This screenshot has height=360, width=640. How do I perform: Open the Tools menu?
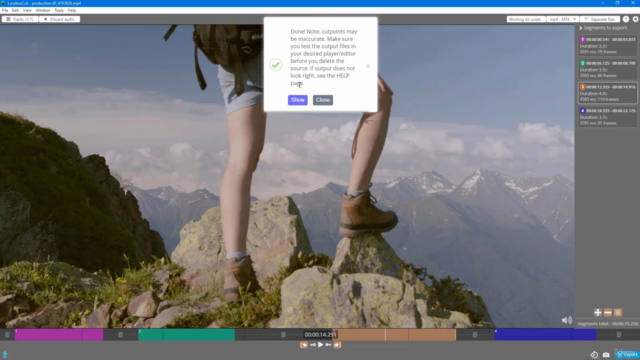pyautogui.click(x=59, y=10)
